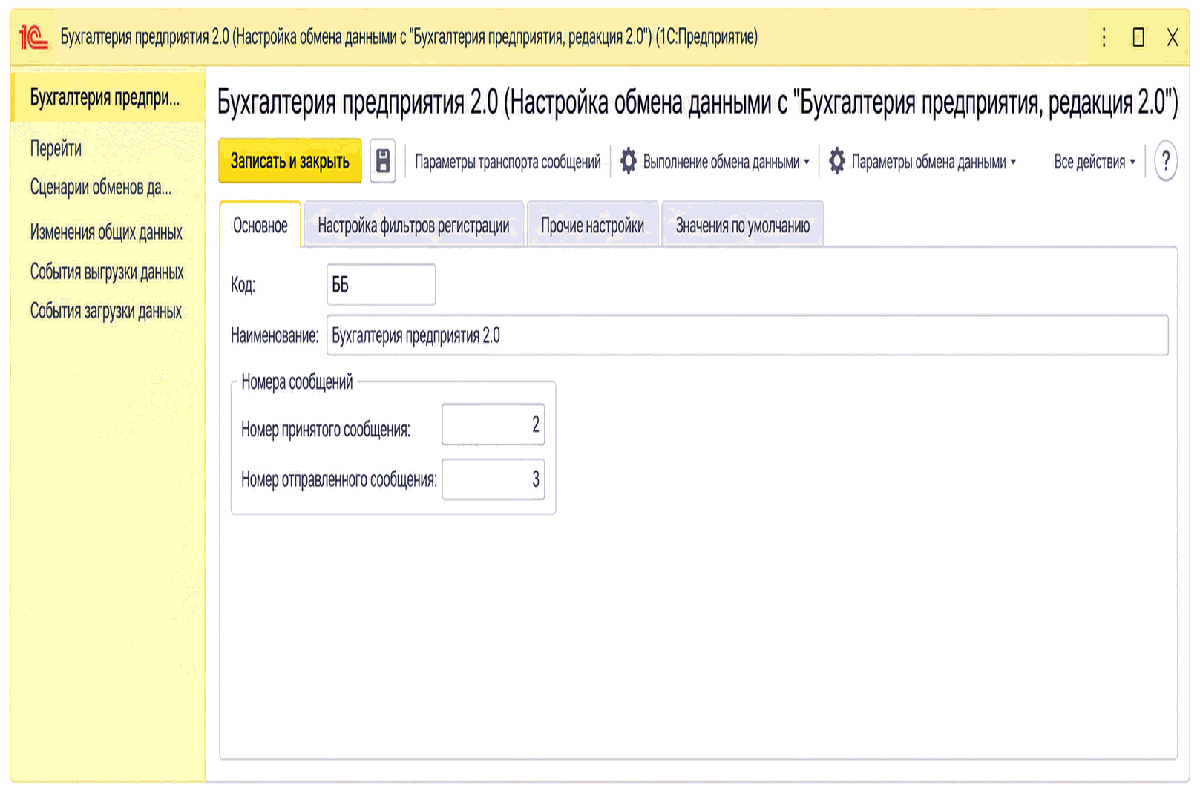1200x800 pixels.
Task: Open help via question mark icon
Action: click(1165, 161)
